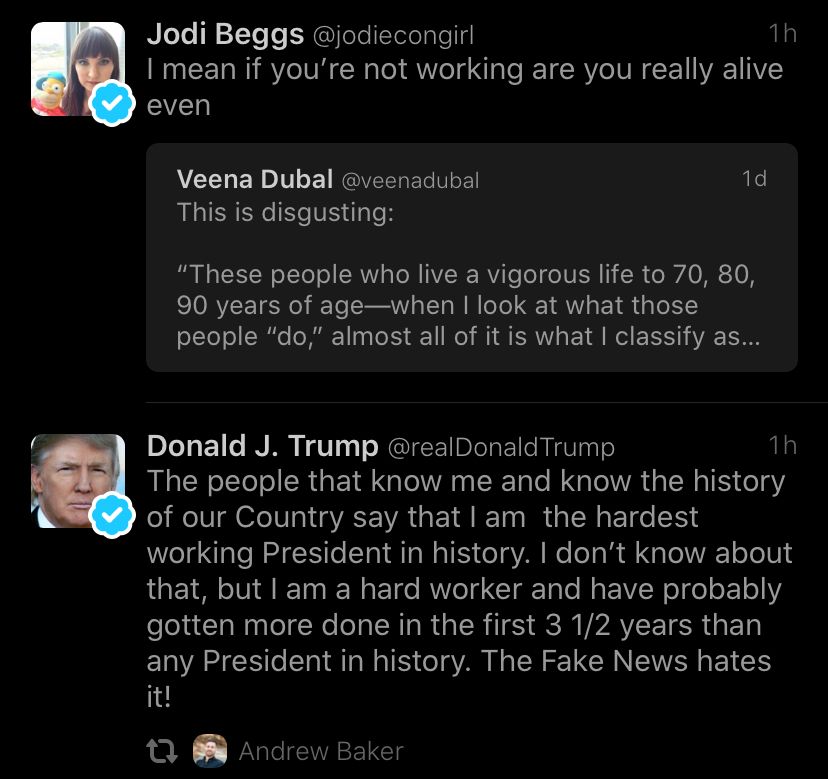Open the retweeter Andrew Baker's name
This screenshot has height=779, width=828.
click(x=321, y=751)
